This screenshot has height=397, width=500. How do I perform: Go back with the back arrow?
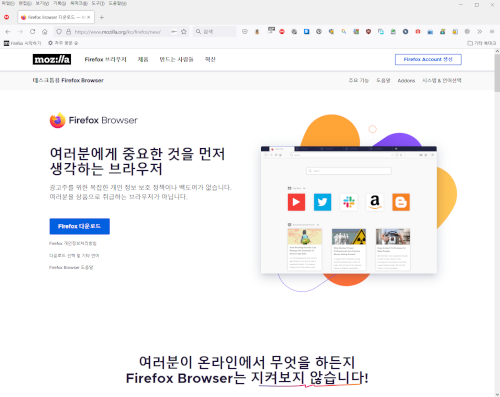click(8, 32)
